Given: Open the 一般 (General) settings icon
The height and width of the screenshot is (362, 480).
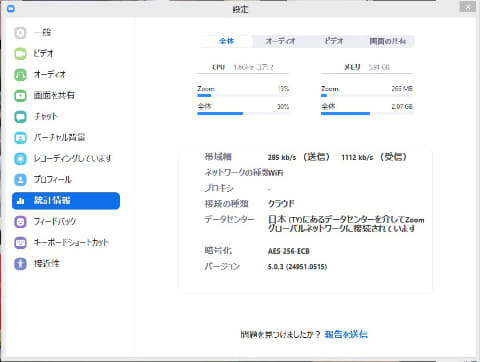Looking at the screenshot, I should coord(20,33).
